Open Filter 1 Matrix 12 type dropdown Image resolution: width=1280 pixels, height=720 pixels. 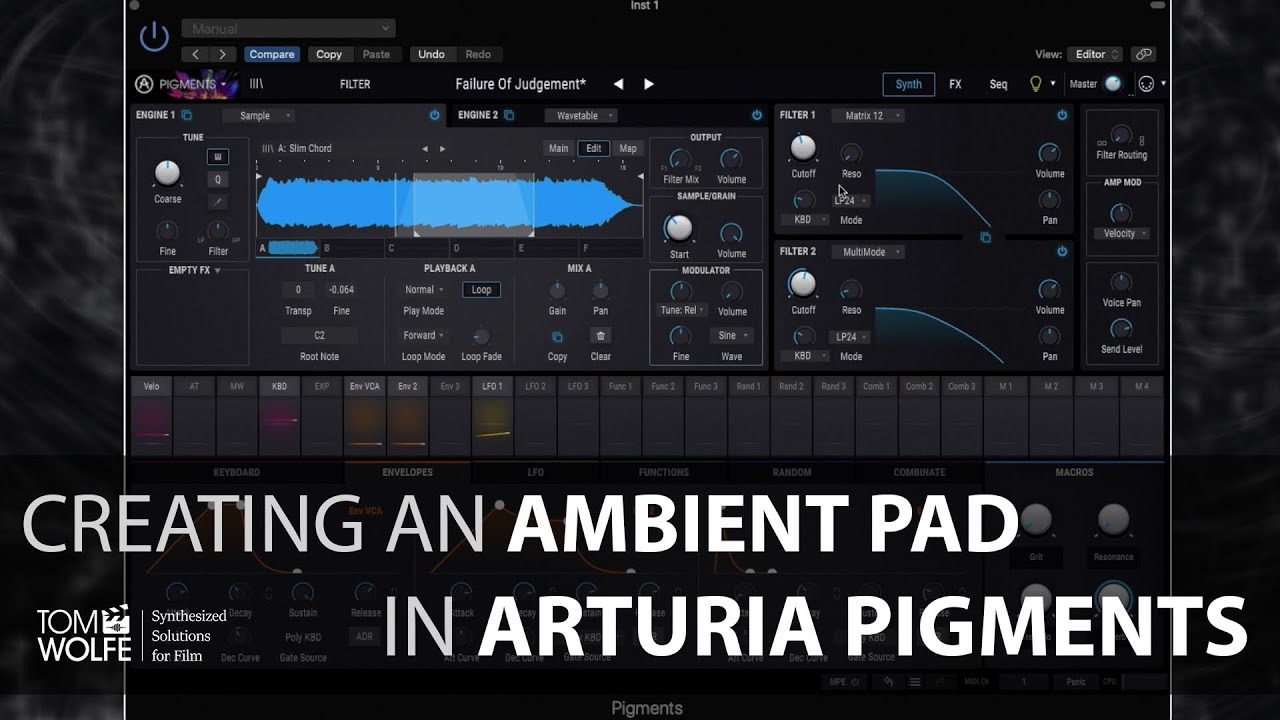(x=867, y=116)
